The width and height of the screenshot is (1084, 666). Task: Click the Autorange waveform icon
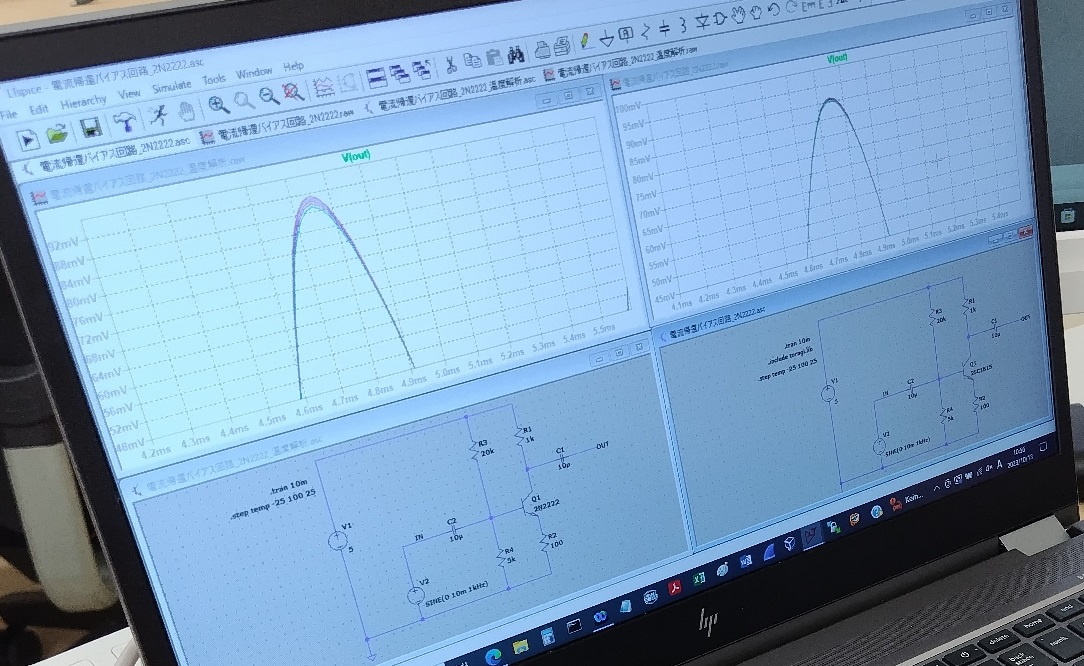[323, 86]
